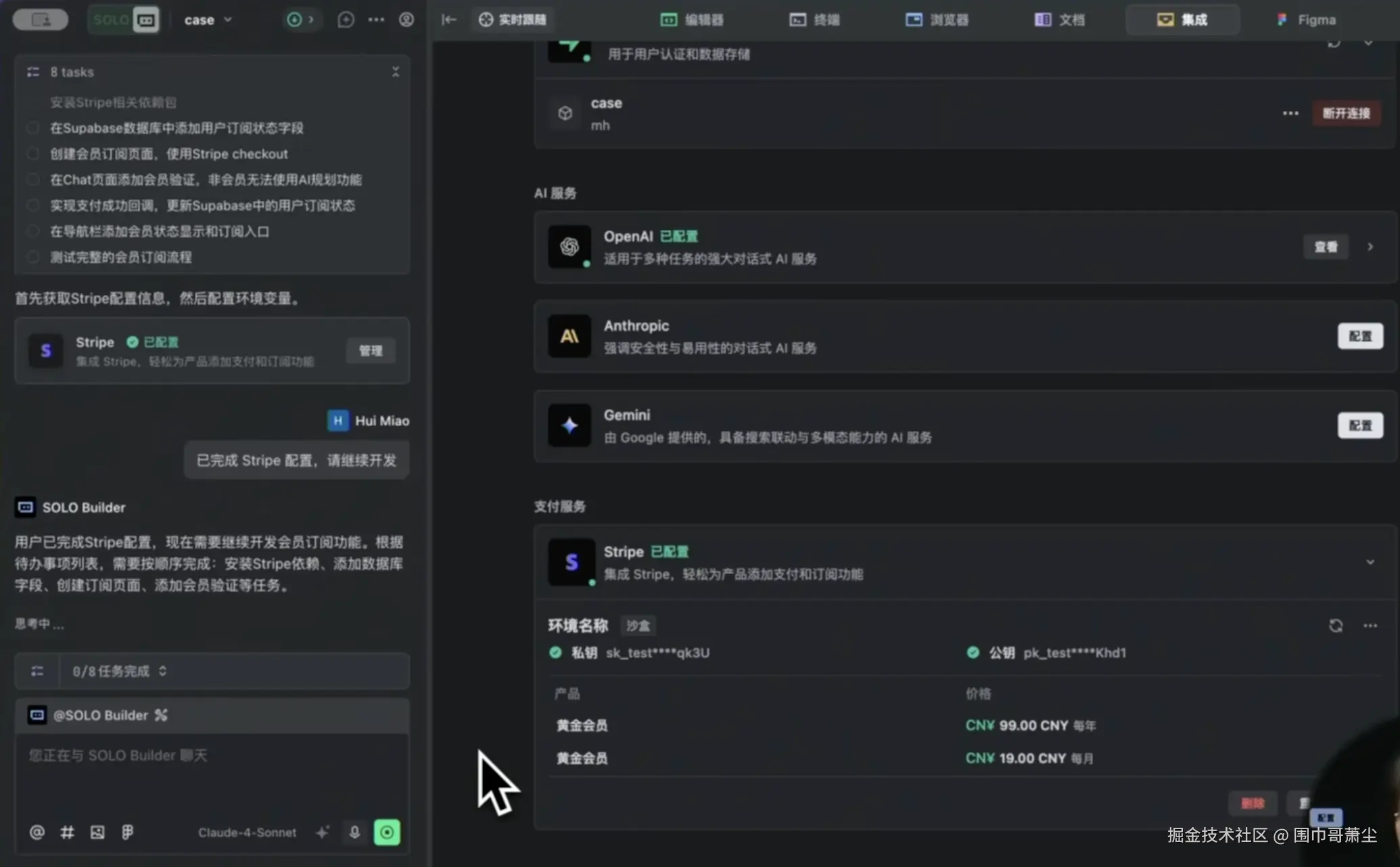1400x867 pixels.
Task: Click 配置 to set up Anthropic
Action: [1360, 336]
